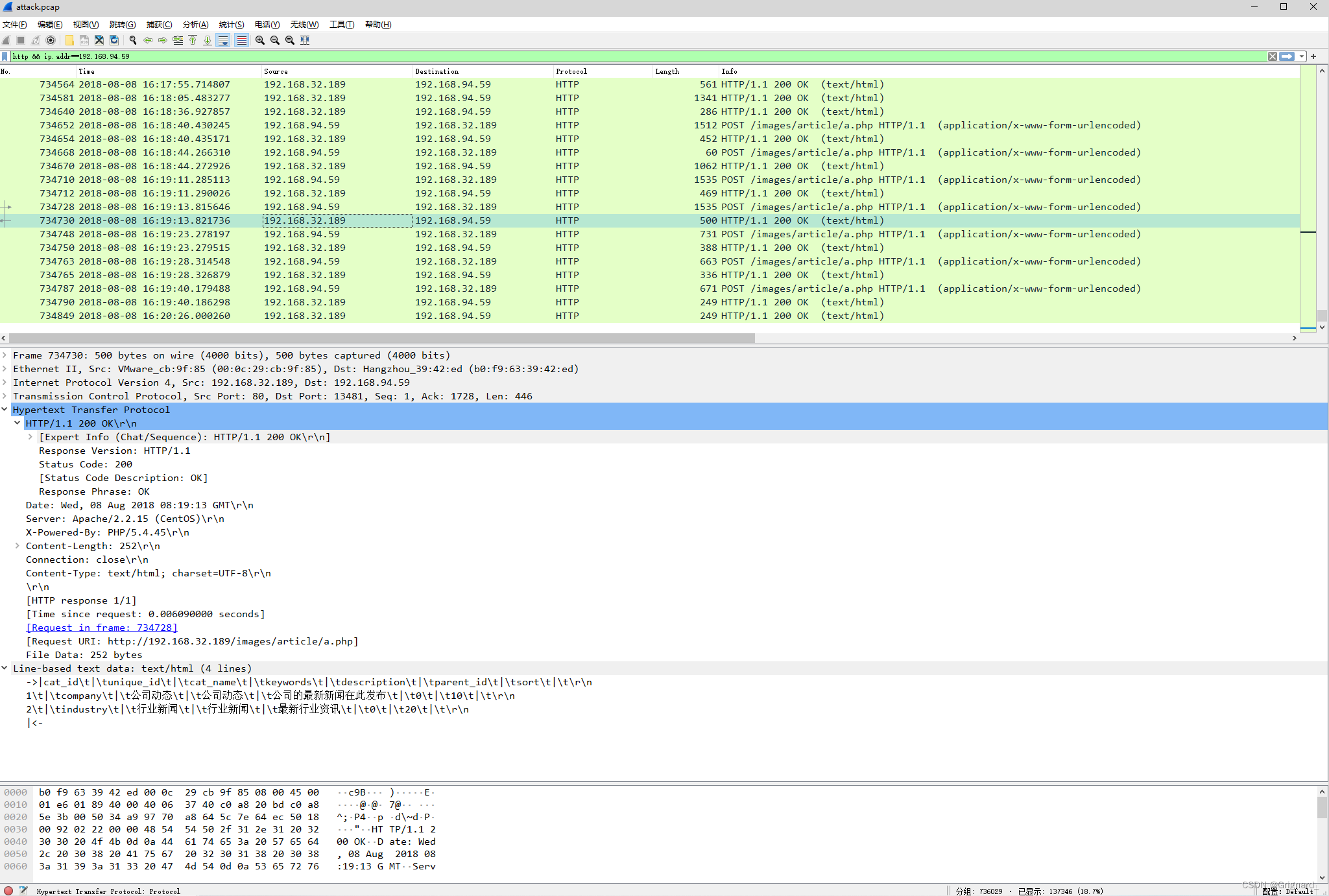Open the 捕获(C) menu
This screenshot has height=896, width=1329.
click(x=159, y=25)
